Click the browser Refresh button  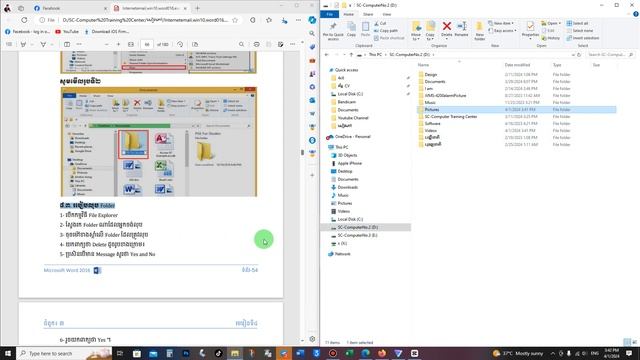[24, 20]
